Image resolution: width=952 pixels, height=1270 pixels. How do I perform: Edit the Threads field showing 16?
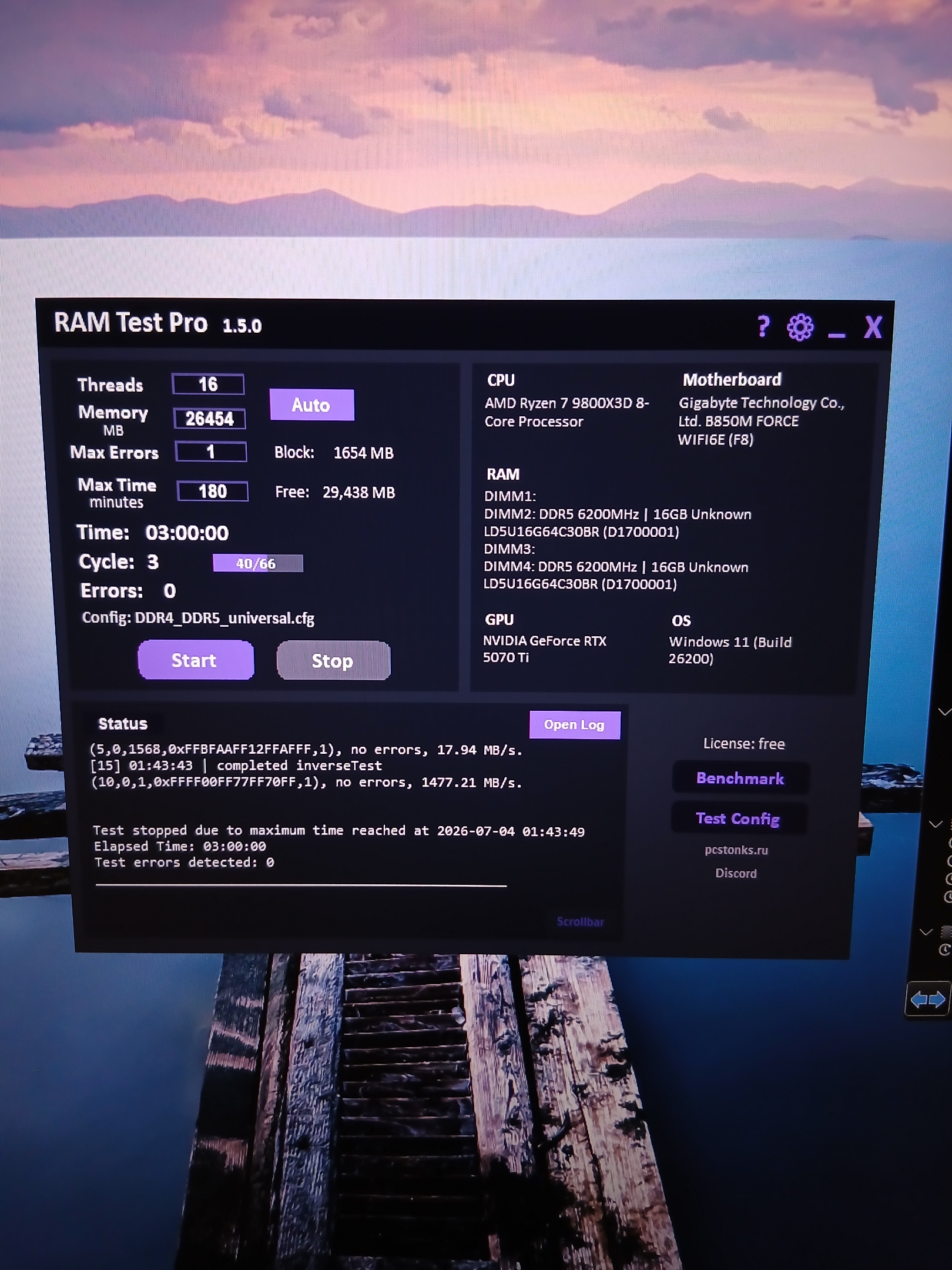[208, 384]
